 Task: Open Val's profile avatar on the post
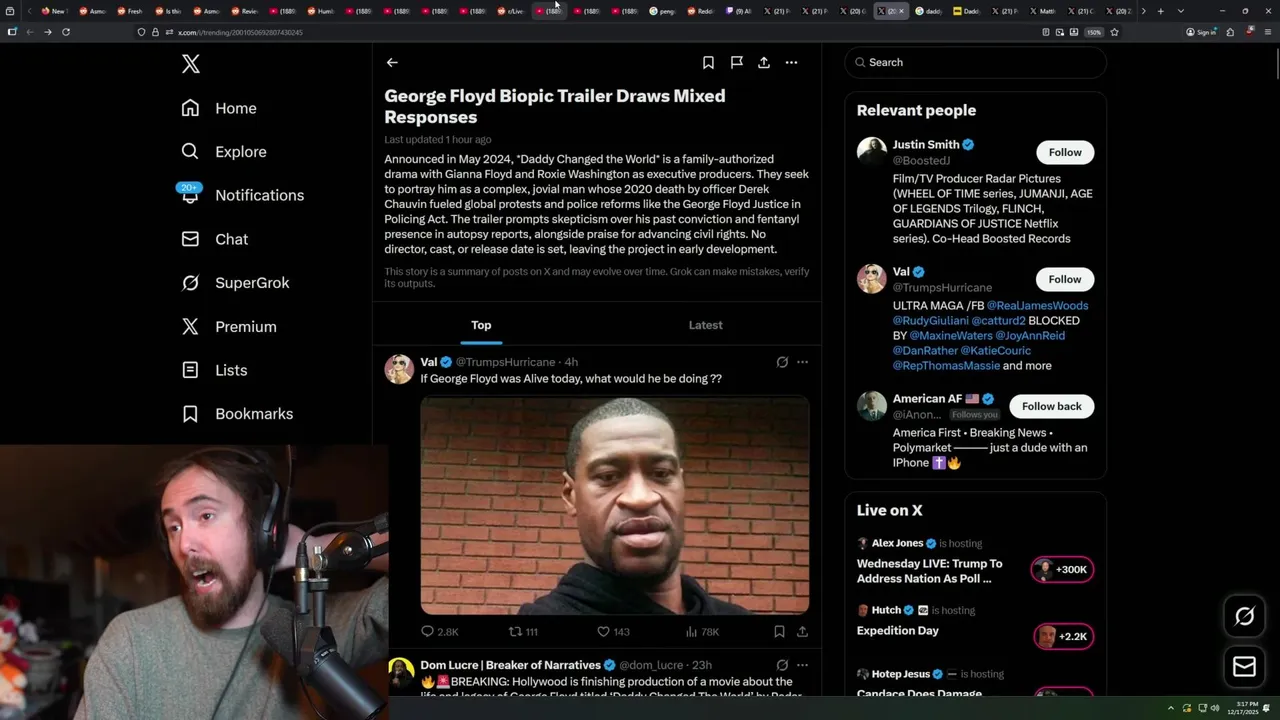tap(399, 369)
